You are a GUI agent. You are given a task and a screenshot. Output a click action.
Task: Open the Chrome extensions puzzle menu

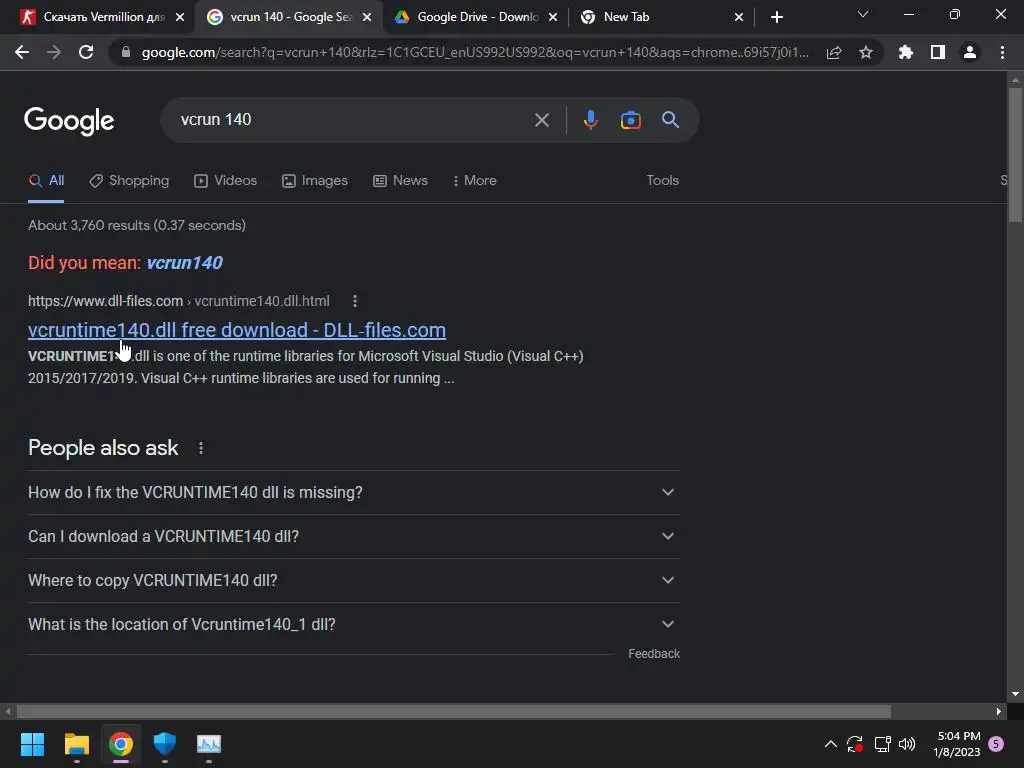point(905,52)
